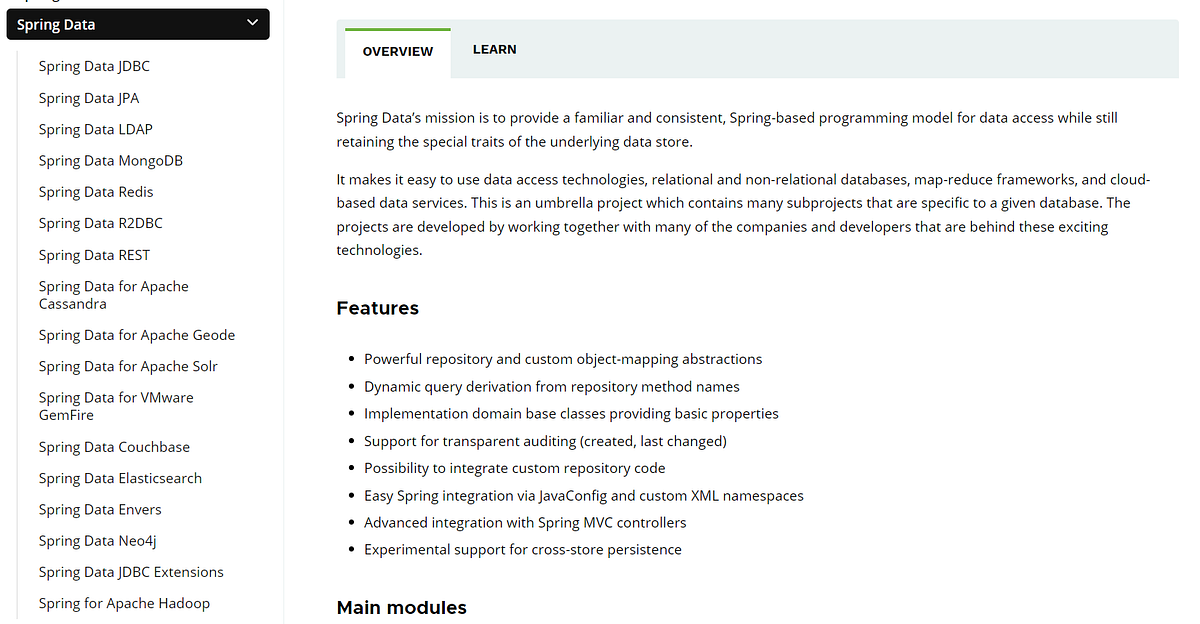Select the OVERVIEW tab
The height and width of the screenshot is (624, 1200).
[396, 51]
